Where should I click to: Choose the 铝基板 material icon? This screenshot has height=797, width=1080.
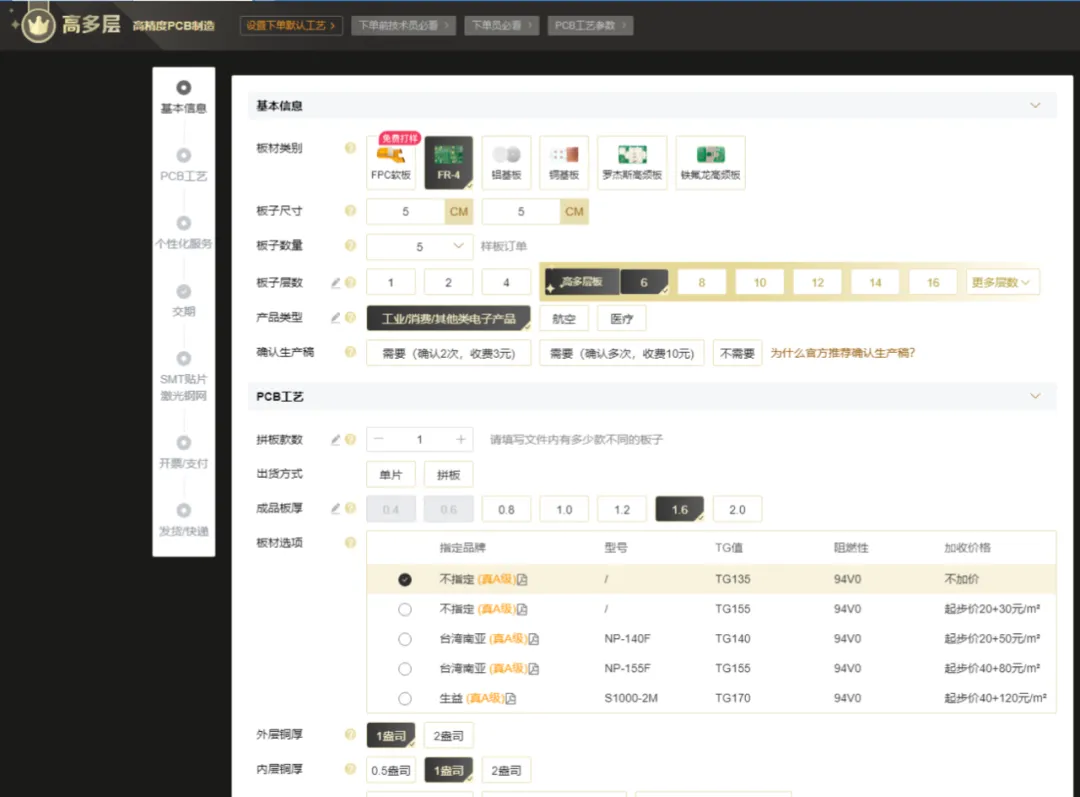pyautogui.click(x=506, y=162)
